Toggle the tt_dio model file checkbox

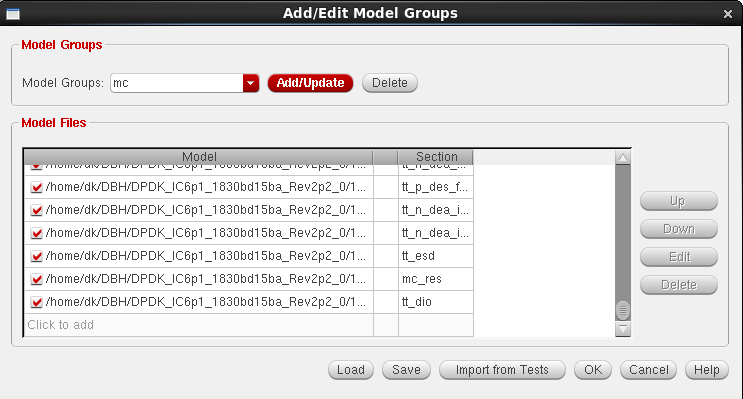tap(36, 302)
